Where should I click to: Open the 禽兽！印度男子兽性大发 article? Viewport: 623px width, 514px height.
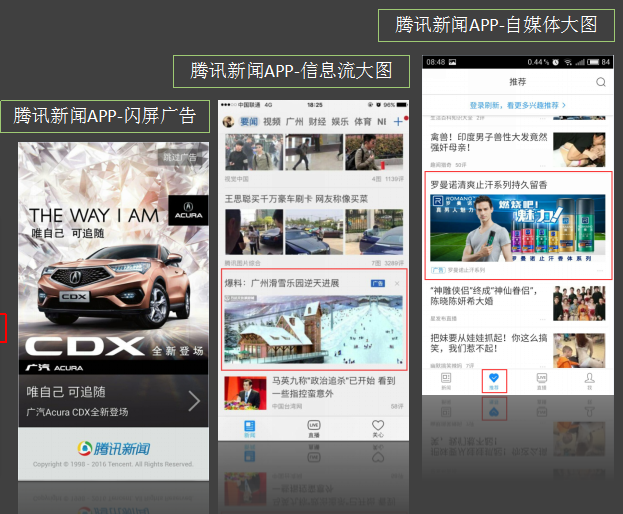click(489, 142)
